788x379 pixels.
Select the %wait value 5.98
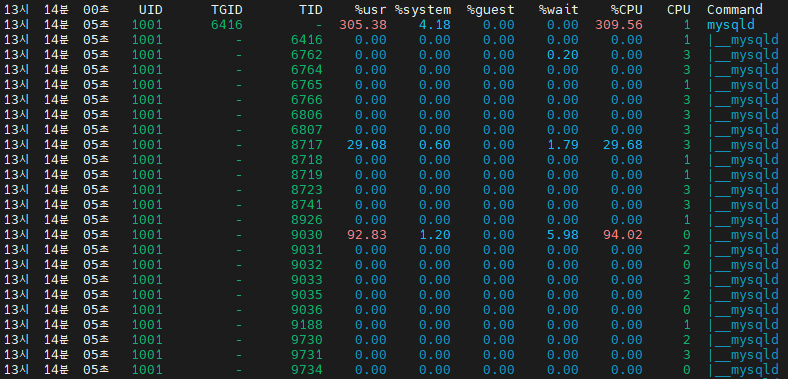pyautogui.click(x=563, y=235)
